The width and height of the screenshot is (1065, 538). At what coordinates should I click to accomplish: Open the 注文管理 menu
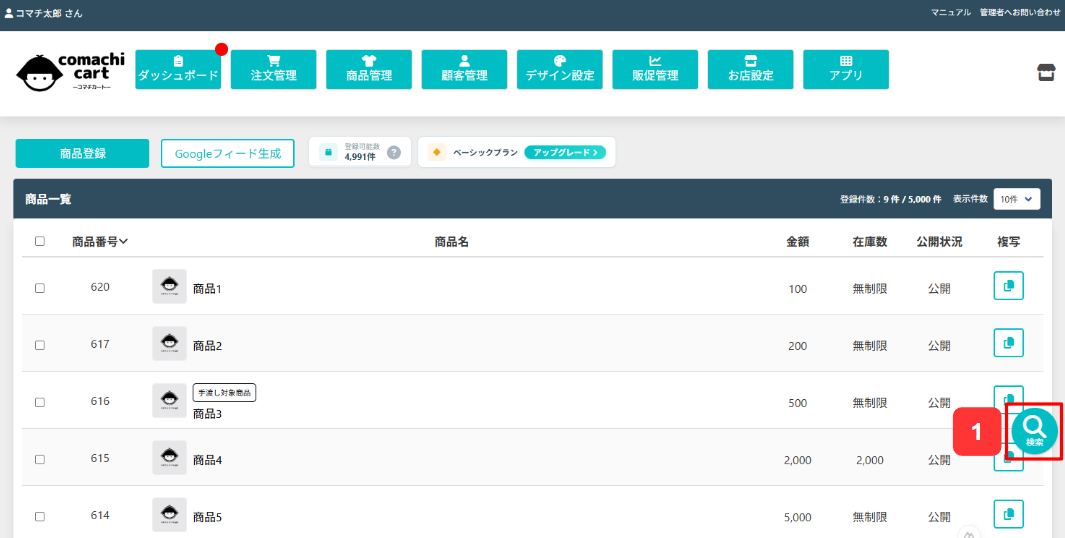coord(274,69)
